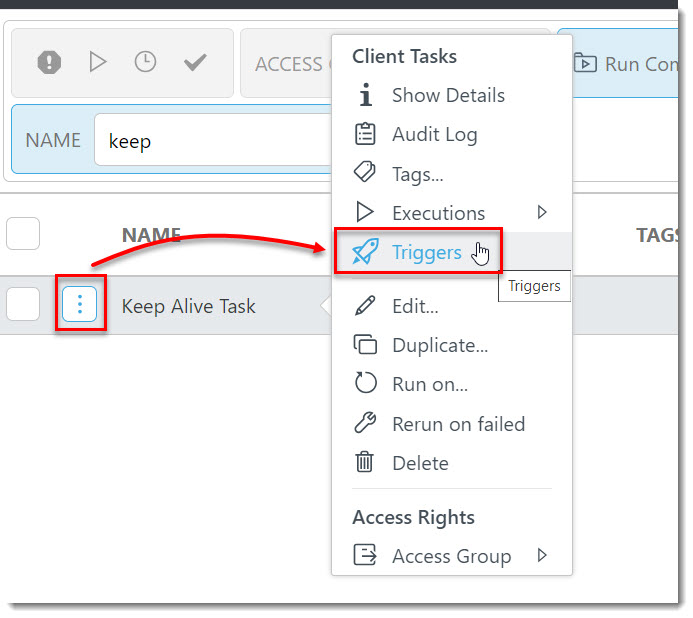Filter tasks by scheduled clock icon
Screen dimensions: 693x618
(145, 61)
